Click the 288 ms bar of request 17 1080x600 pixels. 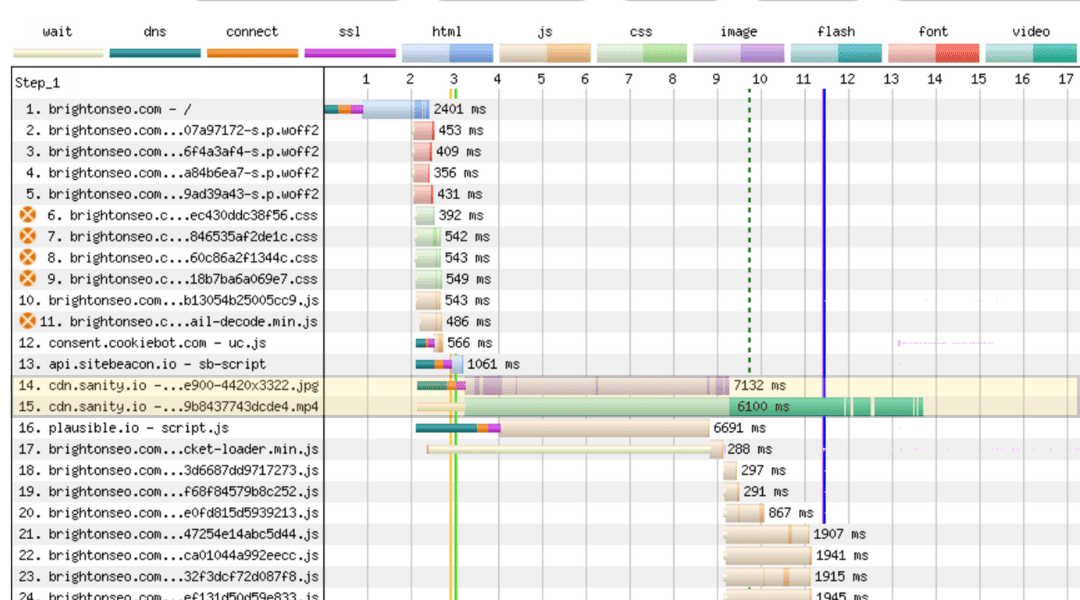(x=575, y=449)
